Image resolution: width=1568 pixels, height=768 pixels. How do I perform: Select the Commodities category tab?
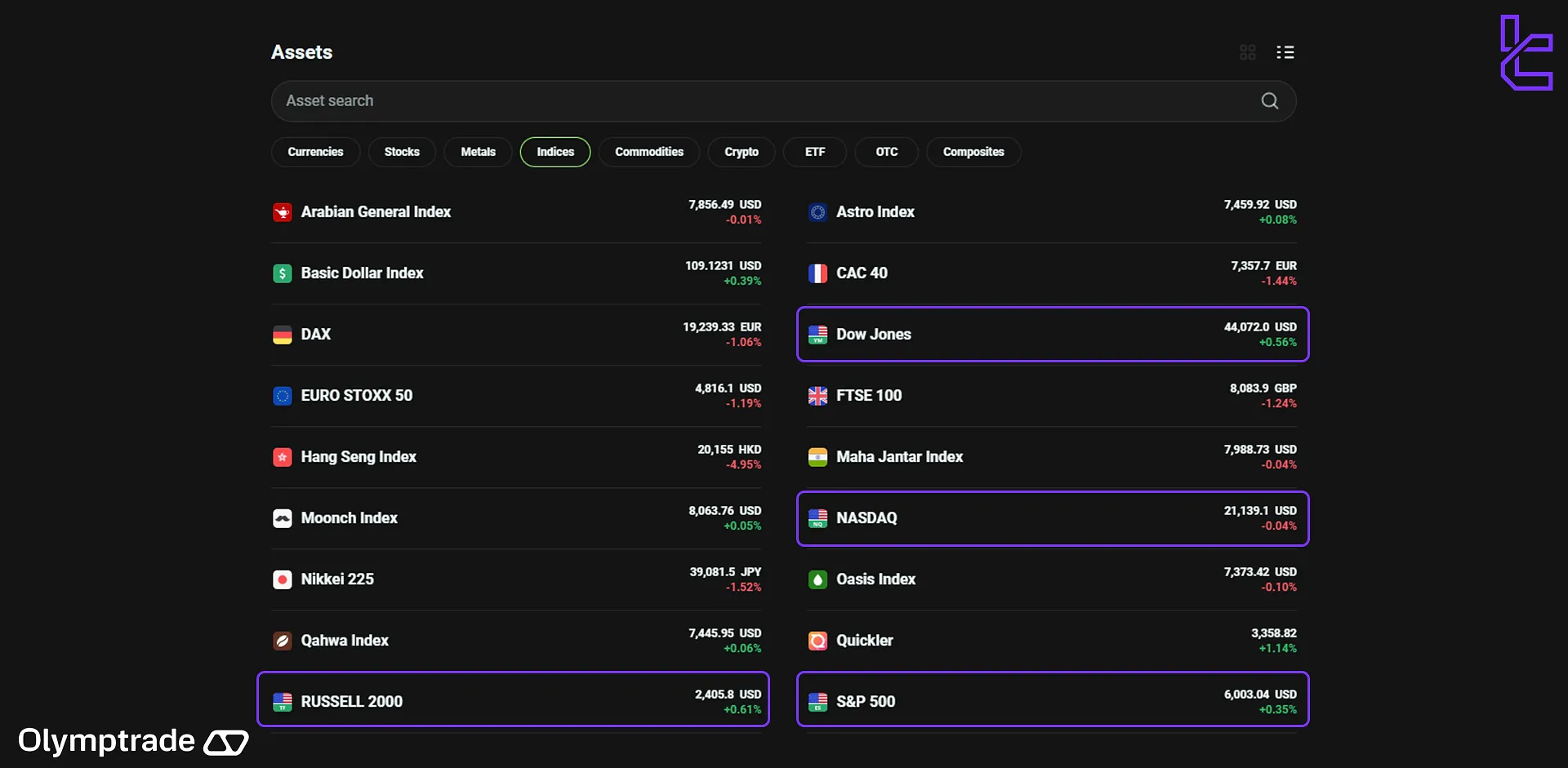pyautogui.click(x=649, y=152)
